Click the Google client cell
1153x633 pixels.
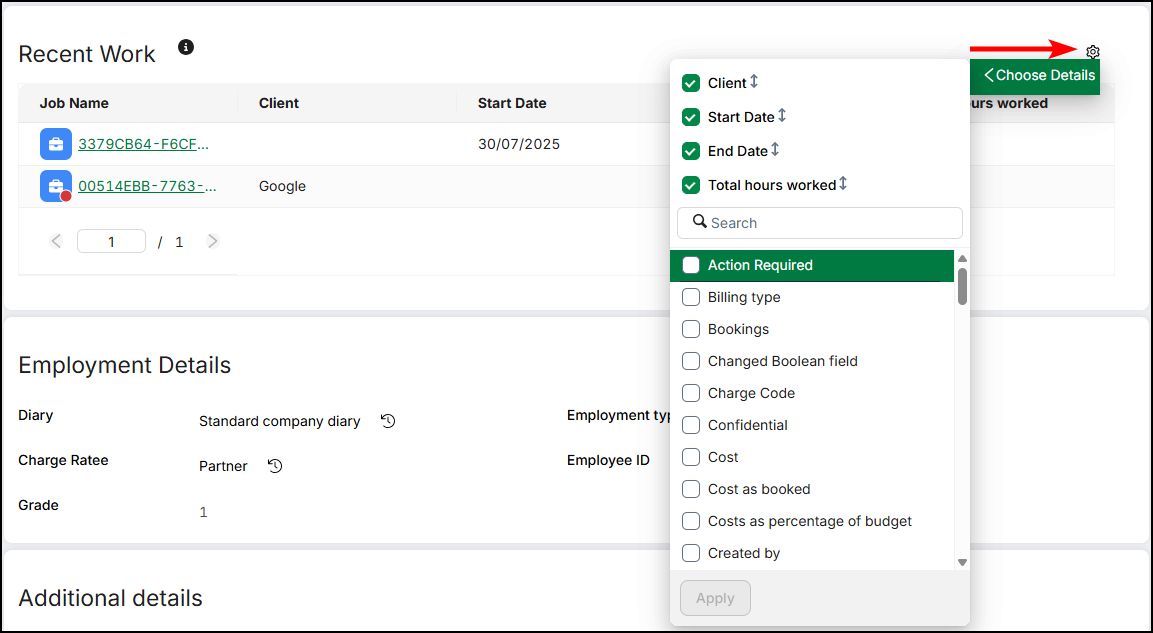click(282, 186)
